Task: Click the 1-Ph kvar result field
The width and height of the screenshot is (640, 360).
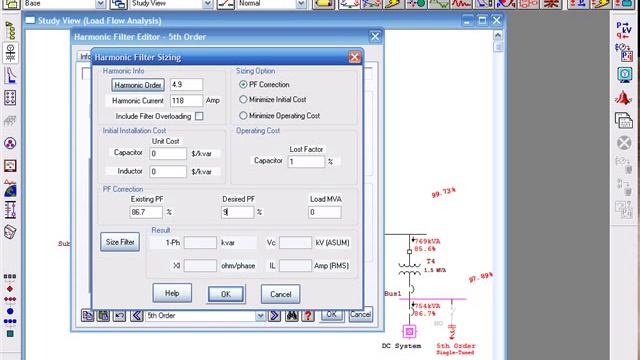Action: point(200,242)
